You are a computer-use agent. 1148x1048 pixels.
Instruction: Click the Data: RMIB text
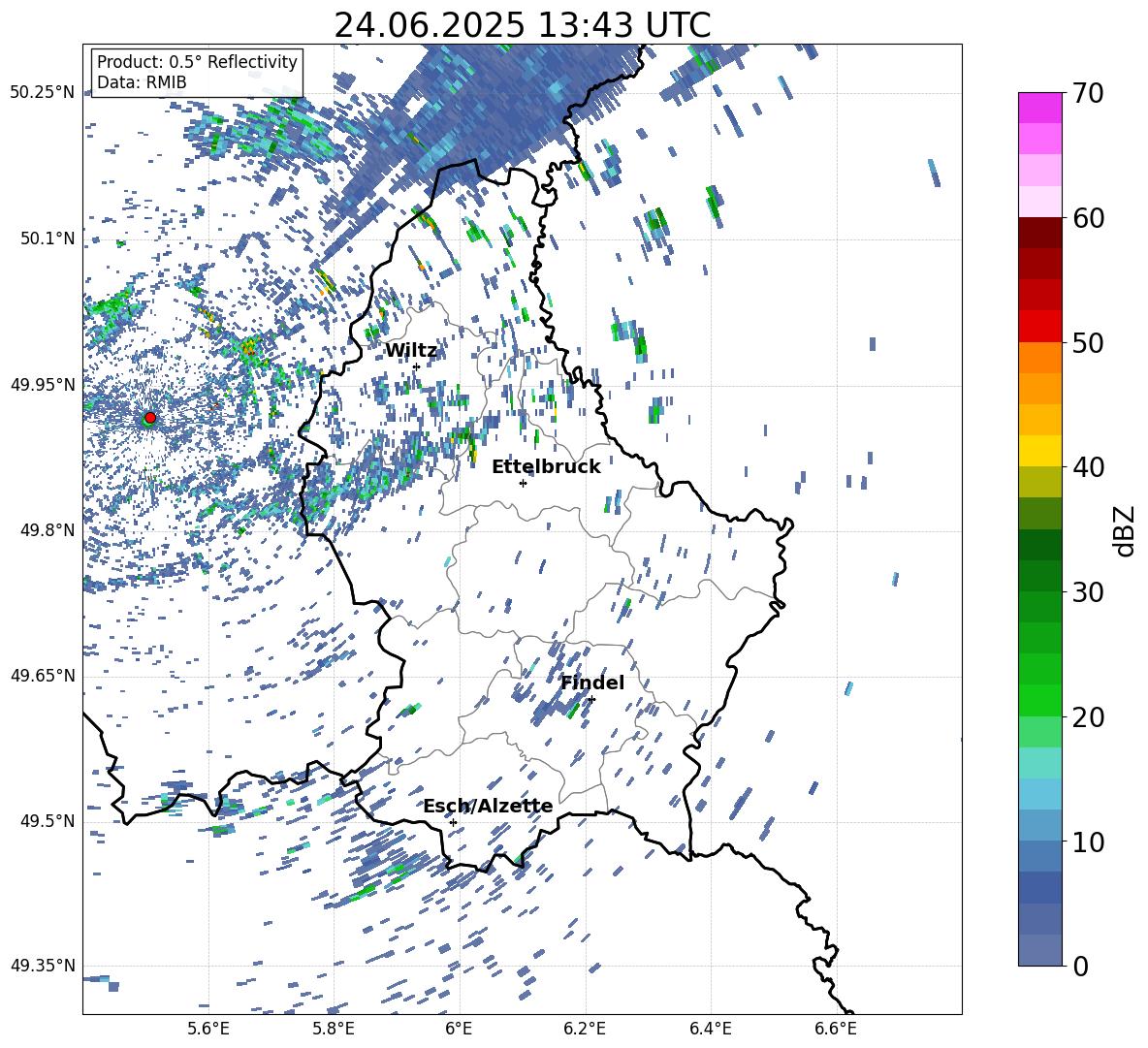point(142,82)
